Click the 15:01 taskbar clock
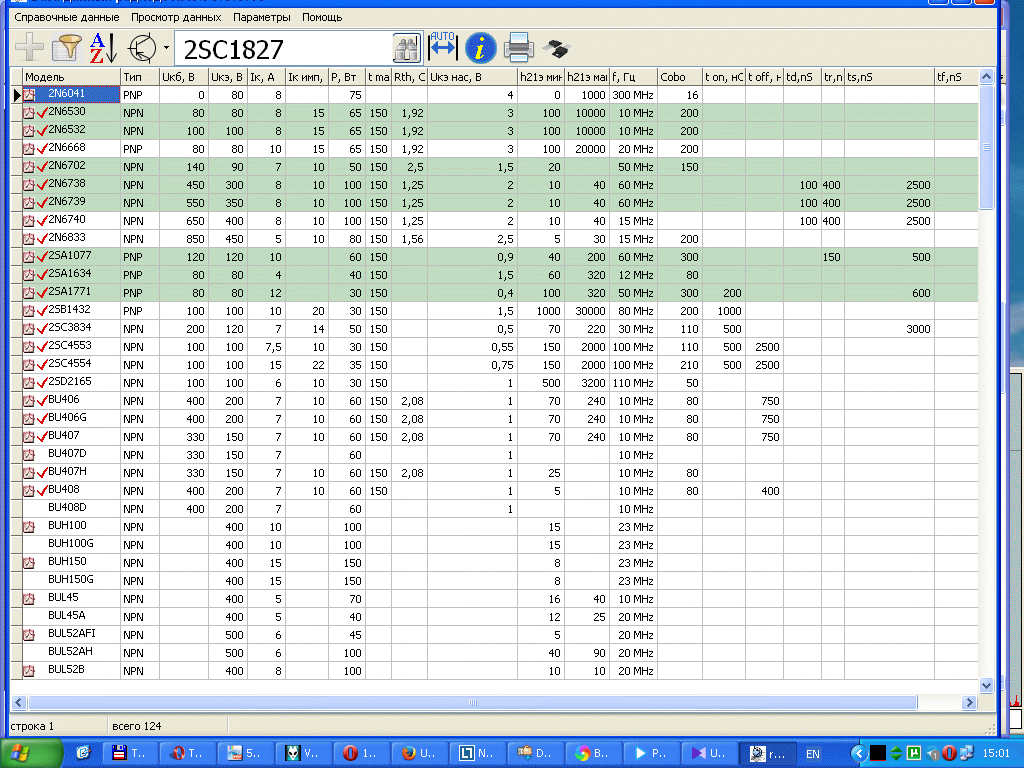 (995, 753)
